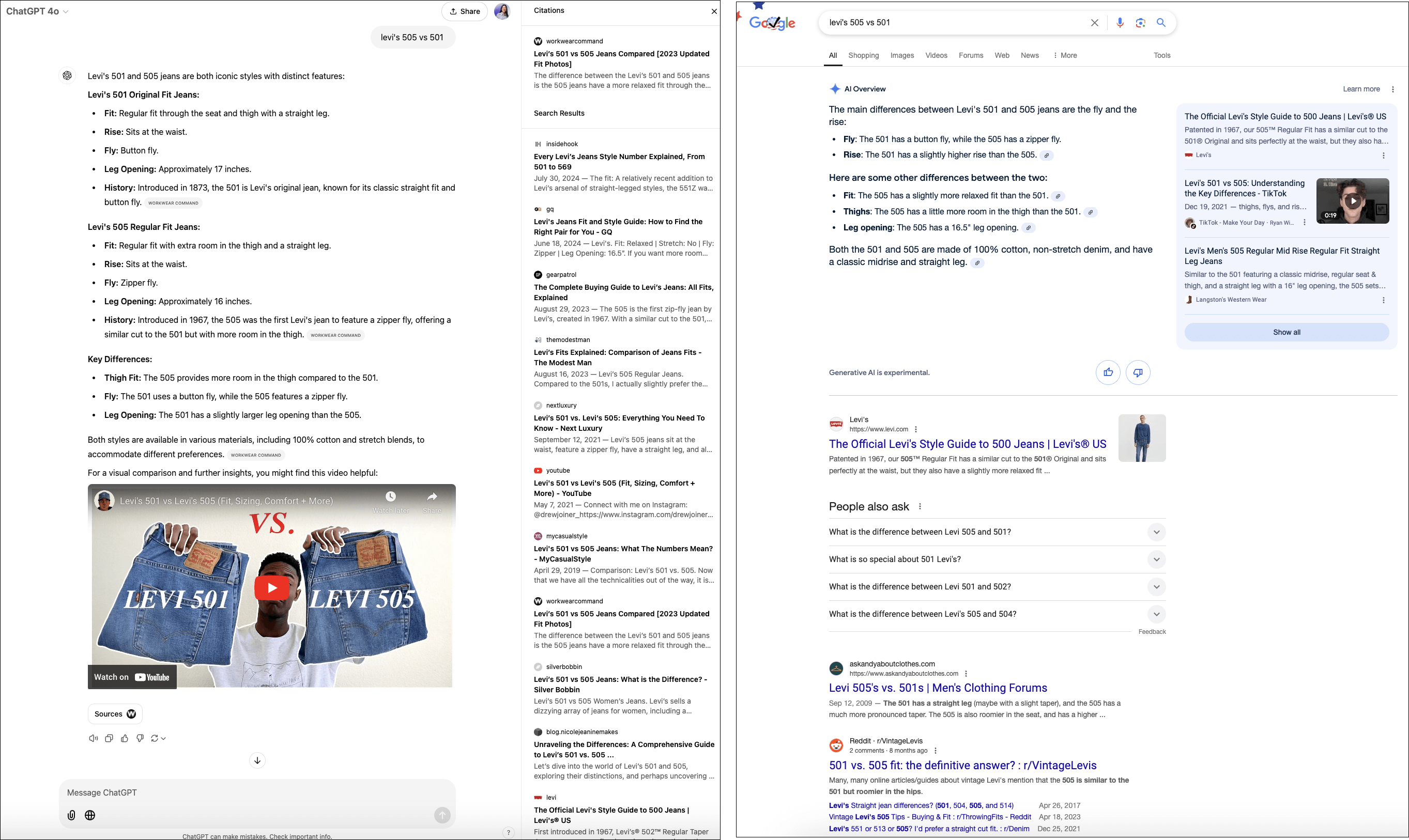Viewport: 1409px width, 840px height.
Task: Click the read aloud speaker icon
Action: [94, 738]
